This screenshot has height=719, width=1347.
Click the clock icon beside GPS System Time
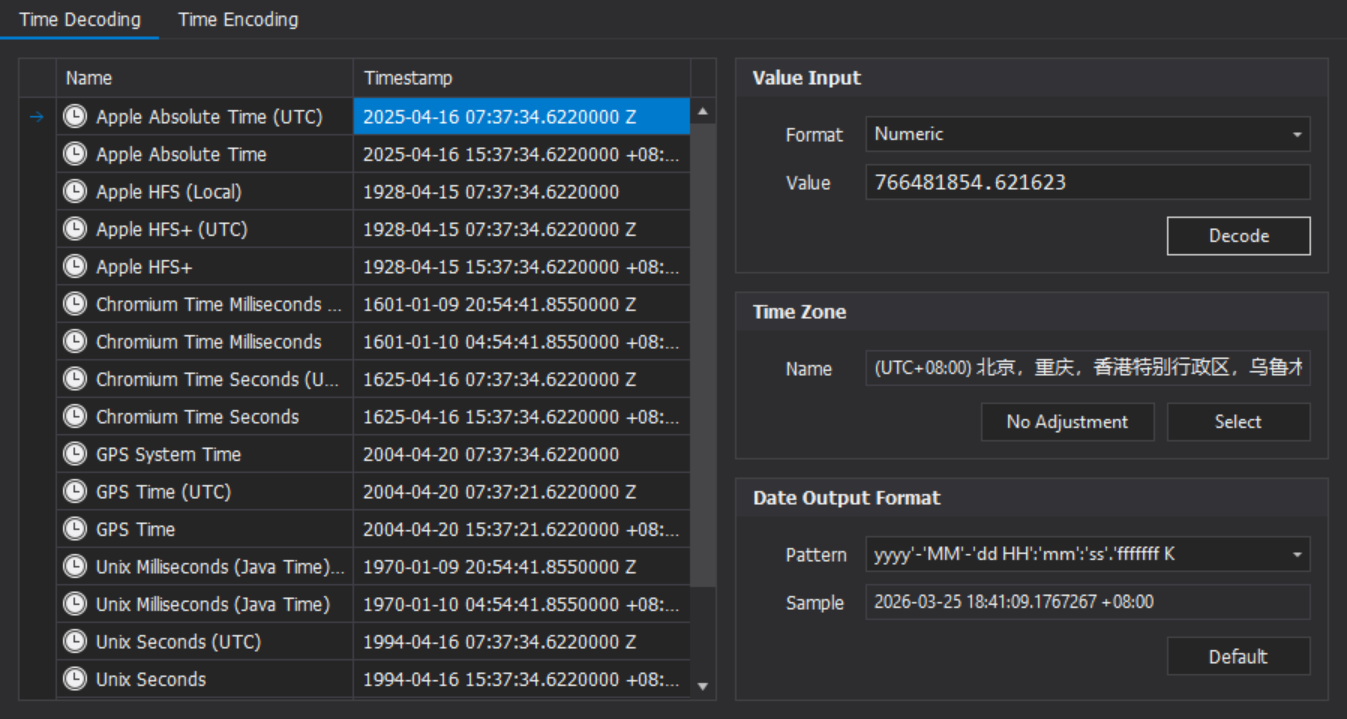pos(75,454)
